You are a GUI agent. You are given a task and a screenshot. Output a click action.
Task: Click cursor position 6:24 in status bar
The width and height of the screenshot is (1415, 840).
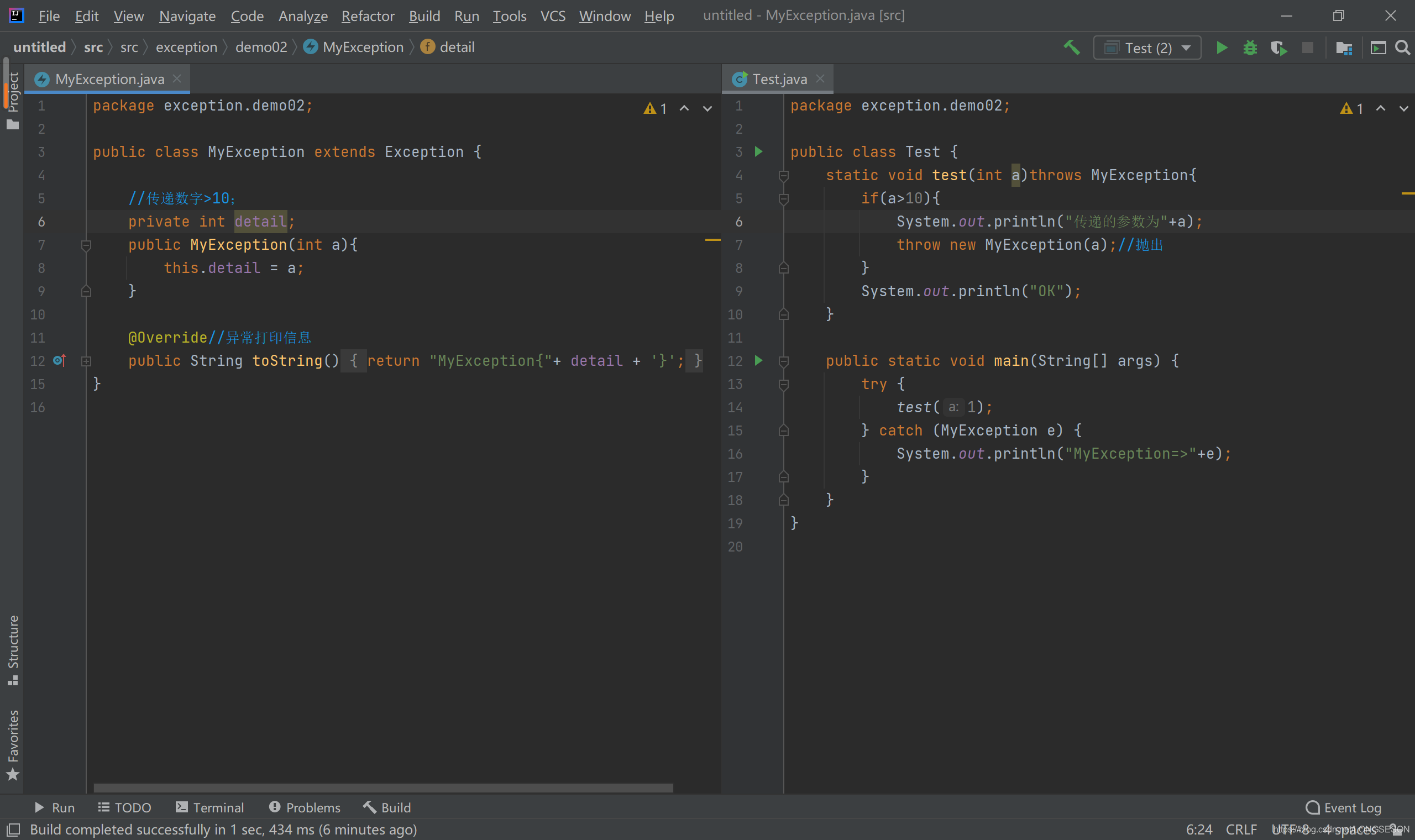(1199, 830)
